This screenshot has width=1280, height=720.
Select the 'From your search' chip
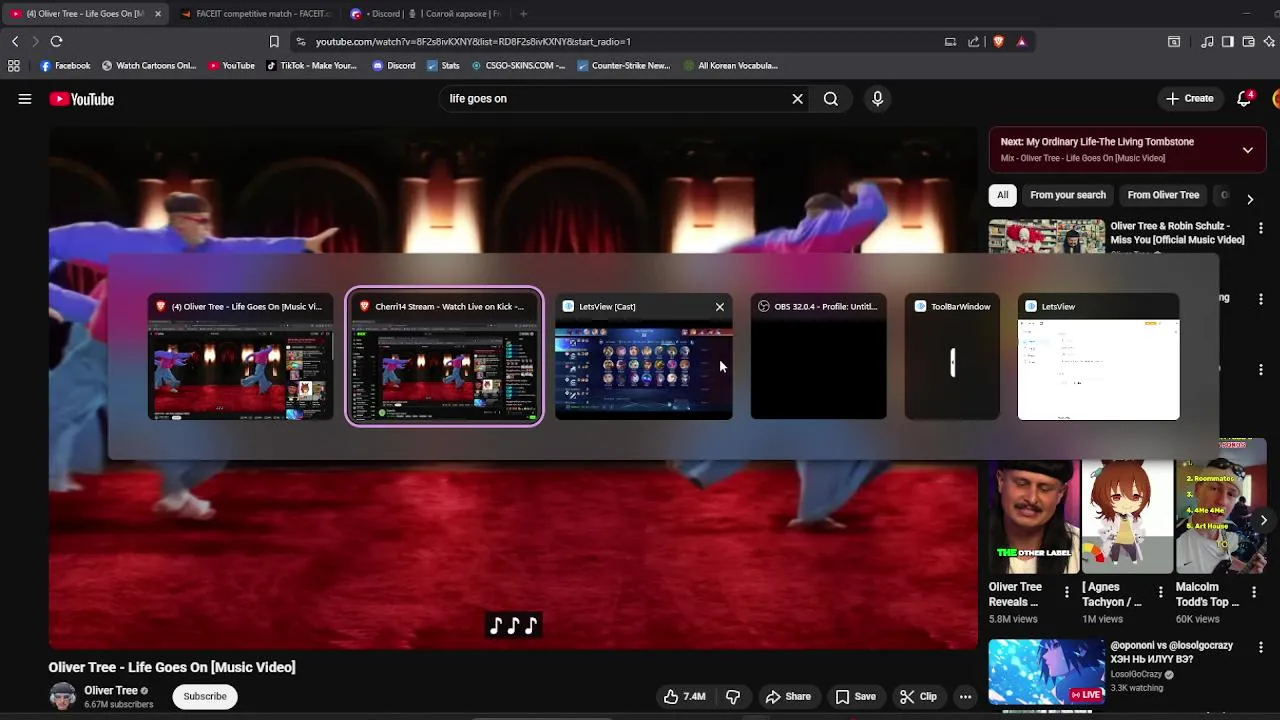click(1067, 195)
